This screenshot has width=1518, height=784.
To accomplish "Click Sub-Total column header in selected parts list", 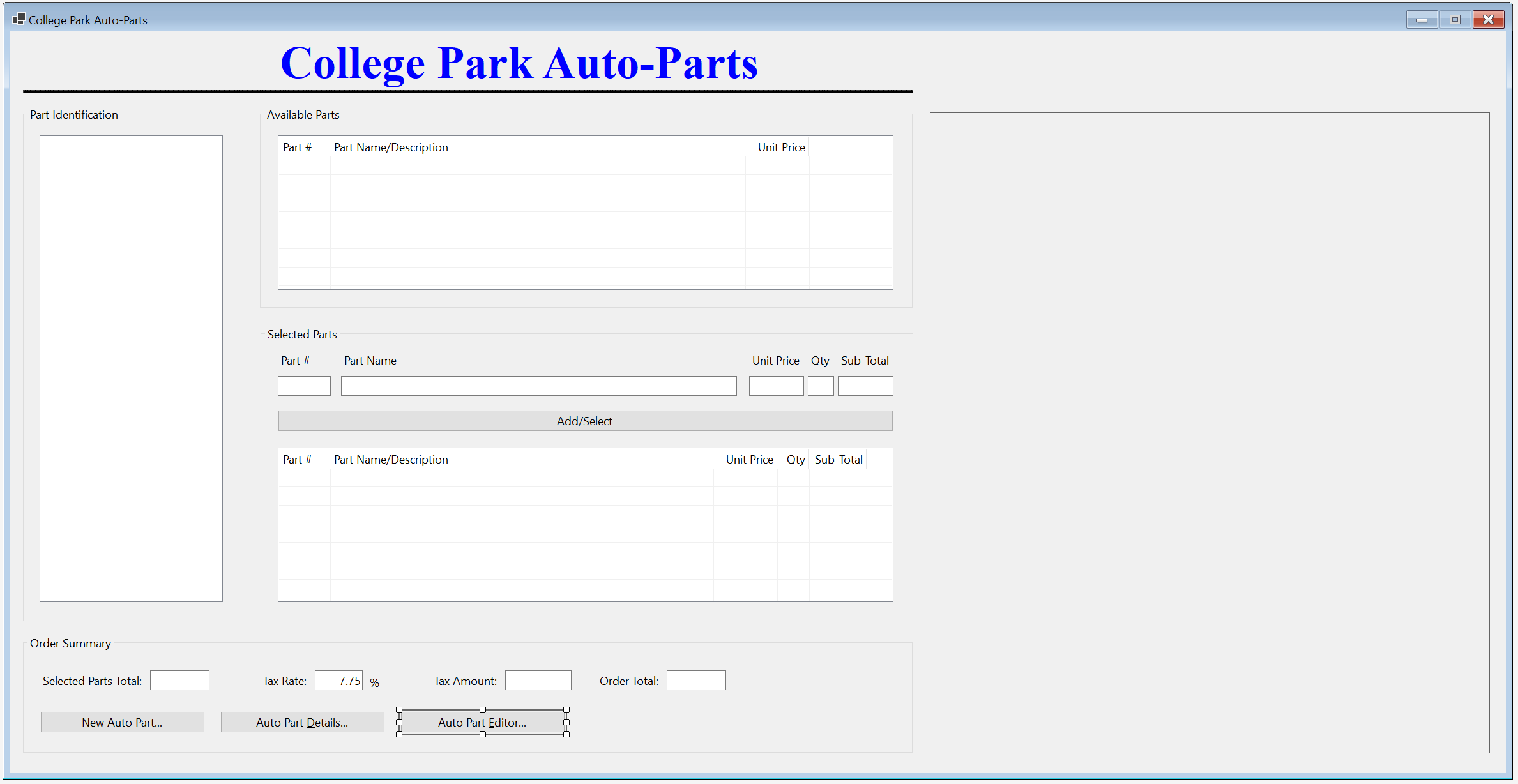I will (x=838, y=460).
